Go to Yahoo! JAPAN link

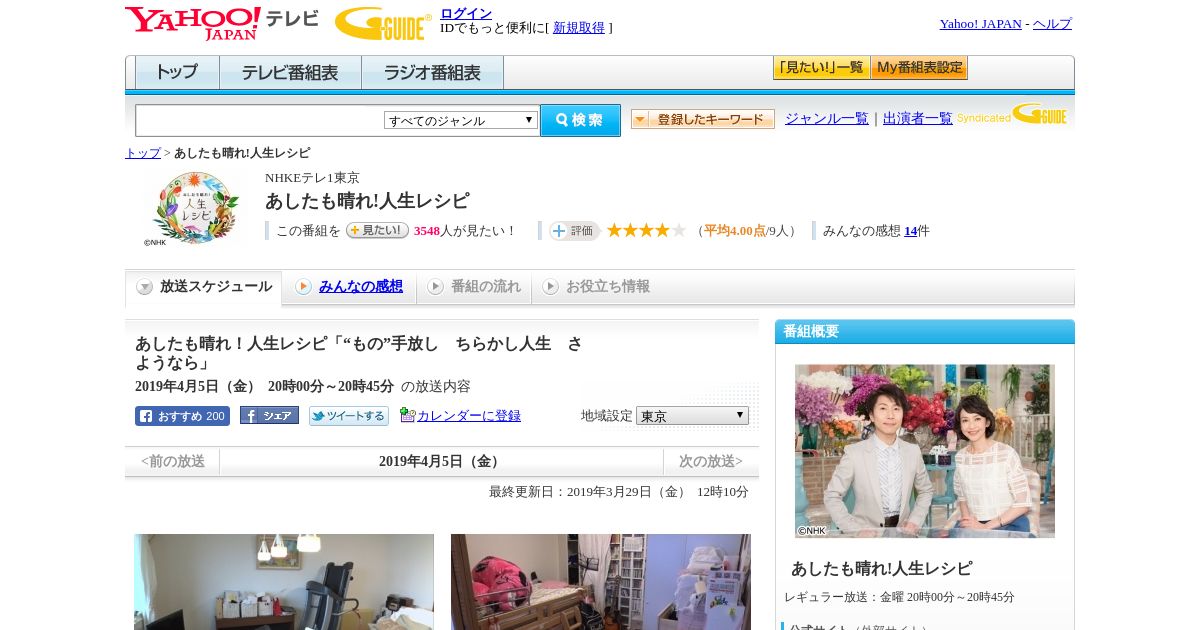tap(980, 24)
